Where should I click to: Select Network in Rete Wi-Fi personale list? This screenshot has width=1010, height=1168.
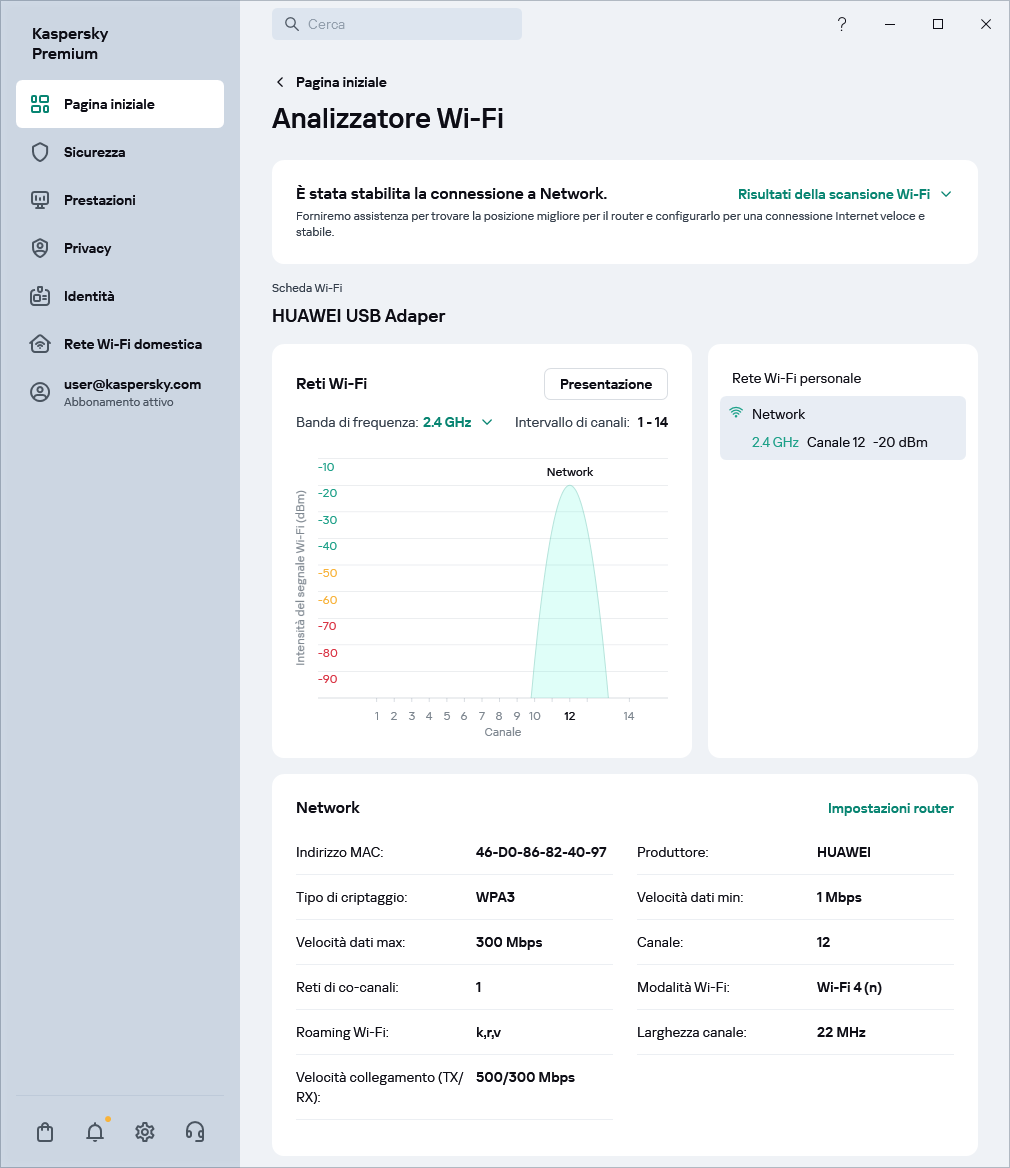pos(842,428)
